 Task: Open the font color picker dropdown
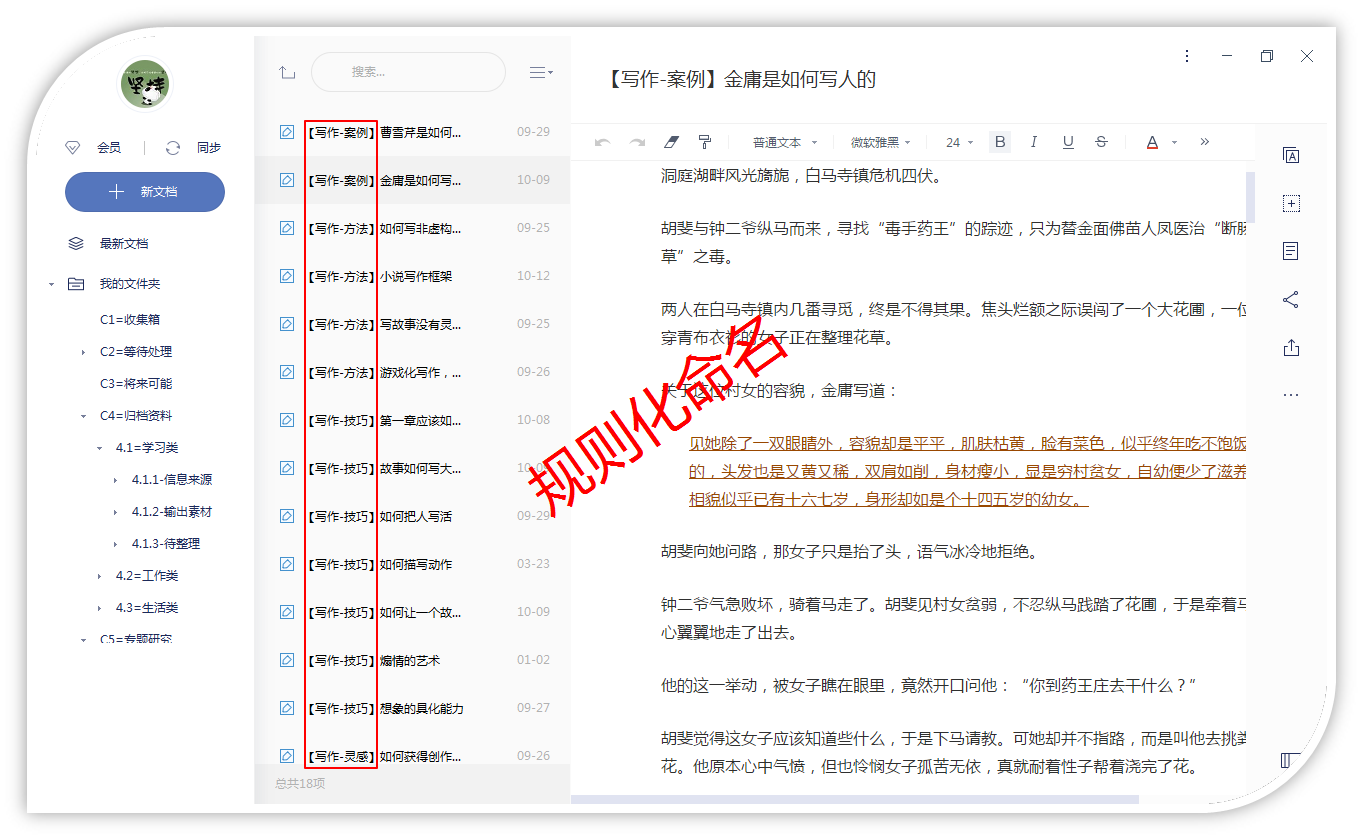[1174, 142]
